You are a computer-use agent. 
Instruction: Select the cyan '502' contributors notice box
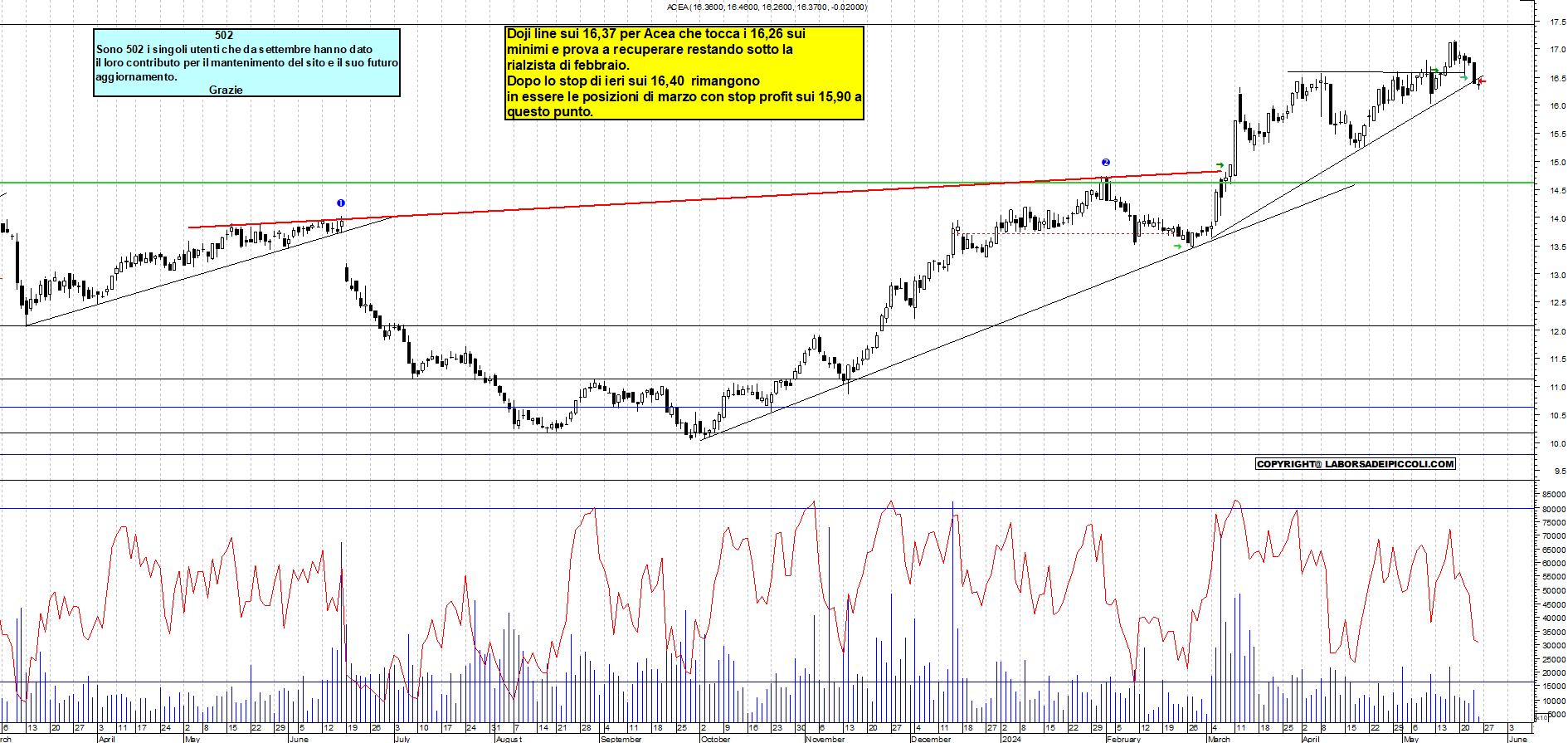click(246, 62)
